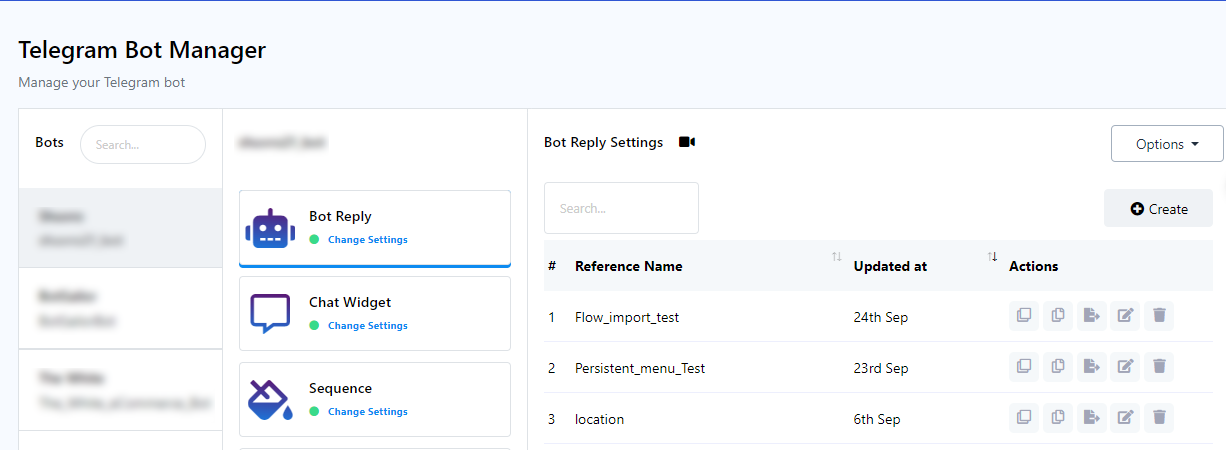Export the location bot reply
1226x450 pixels.
click(1091, 418)
